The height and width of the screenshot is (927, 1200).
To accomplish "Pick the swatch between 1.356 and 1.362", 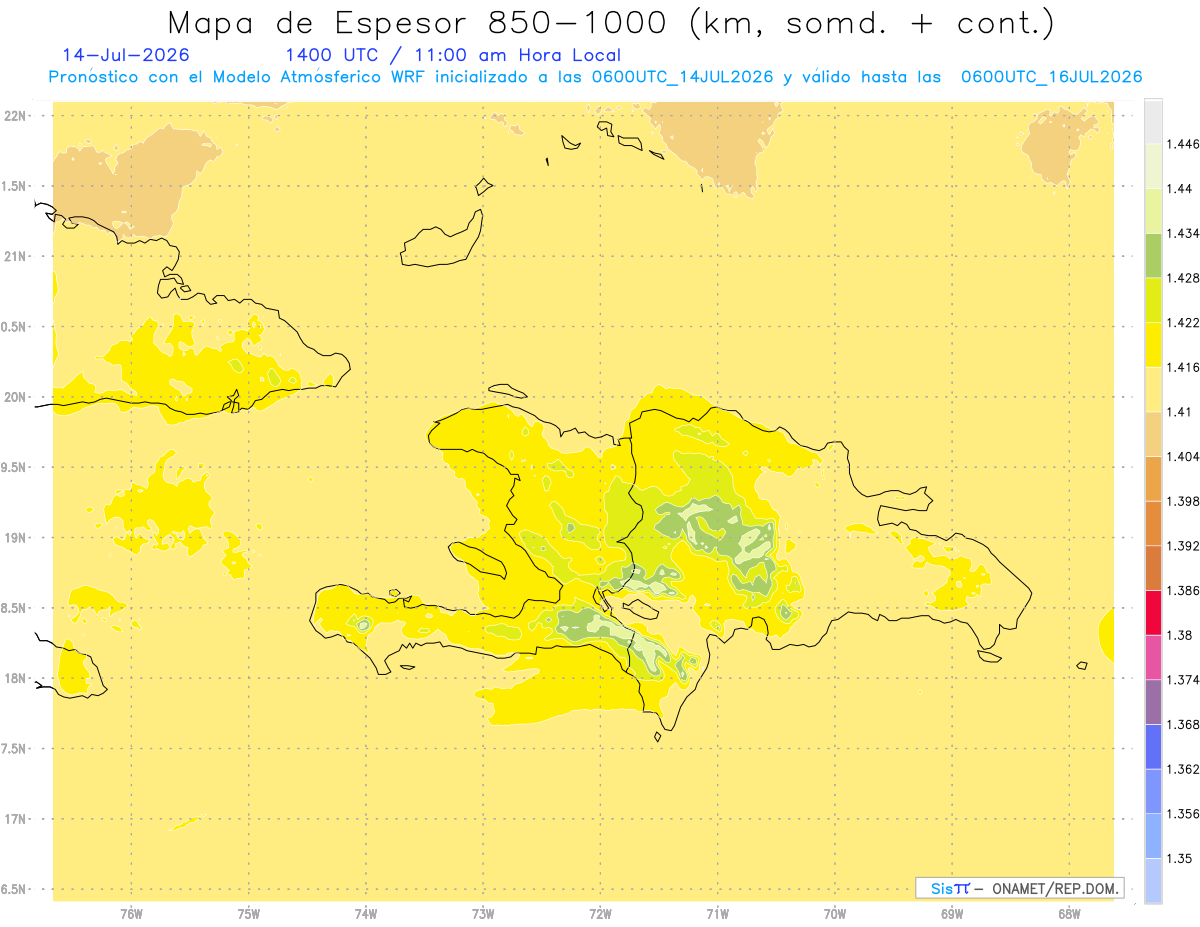I will (1153, 791).
